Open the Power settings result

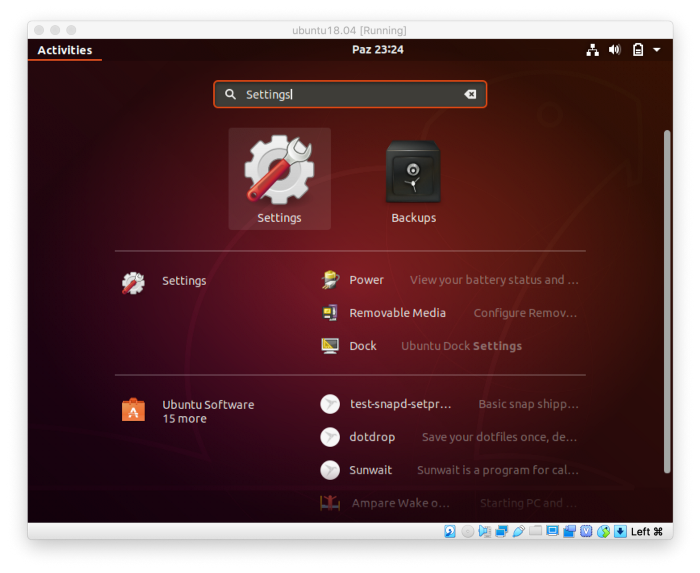[450, 280]
